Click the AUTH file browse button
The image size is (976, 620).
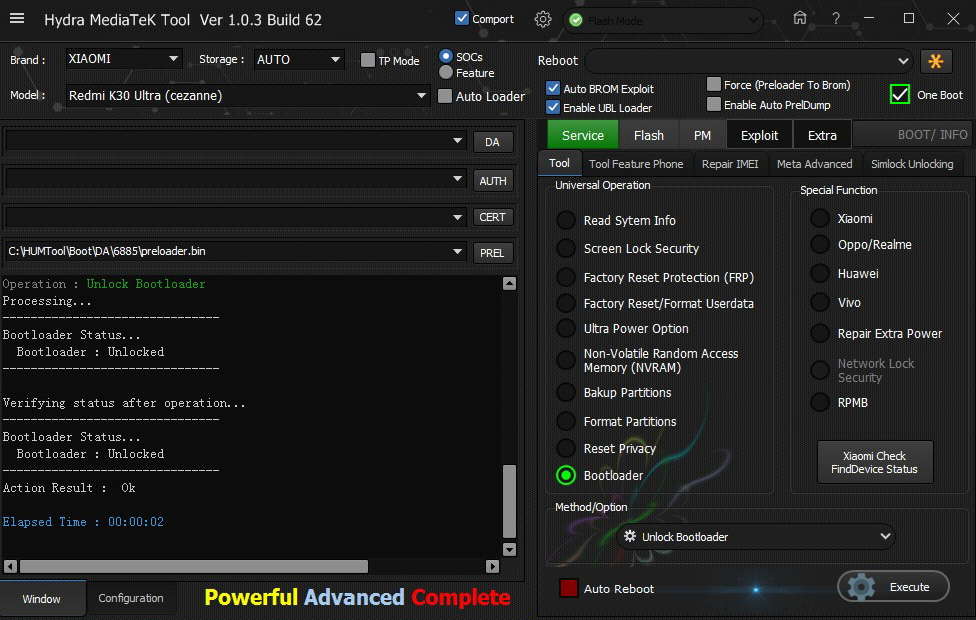(x=492, y=181)
